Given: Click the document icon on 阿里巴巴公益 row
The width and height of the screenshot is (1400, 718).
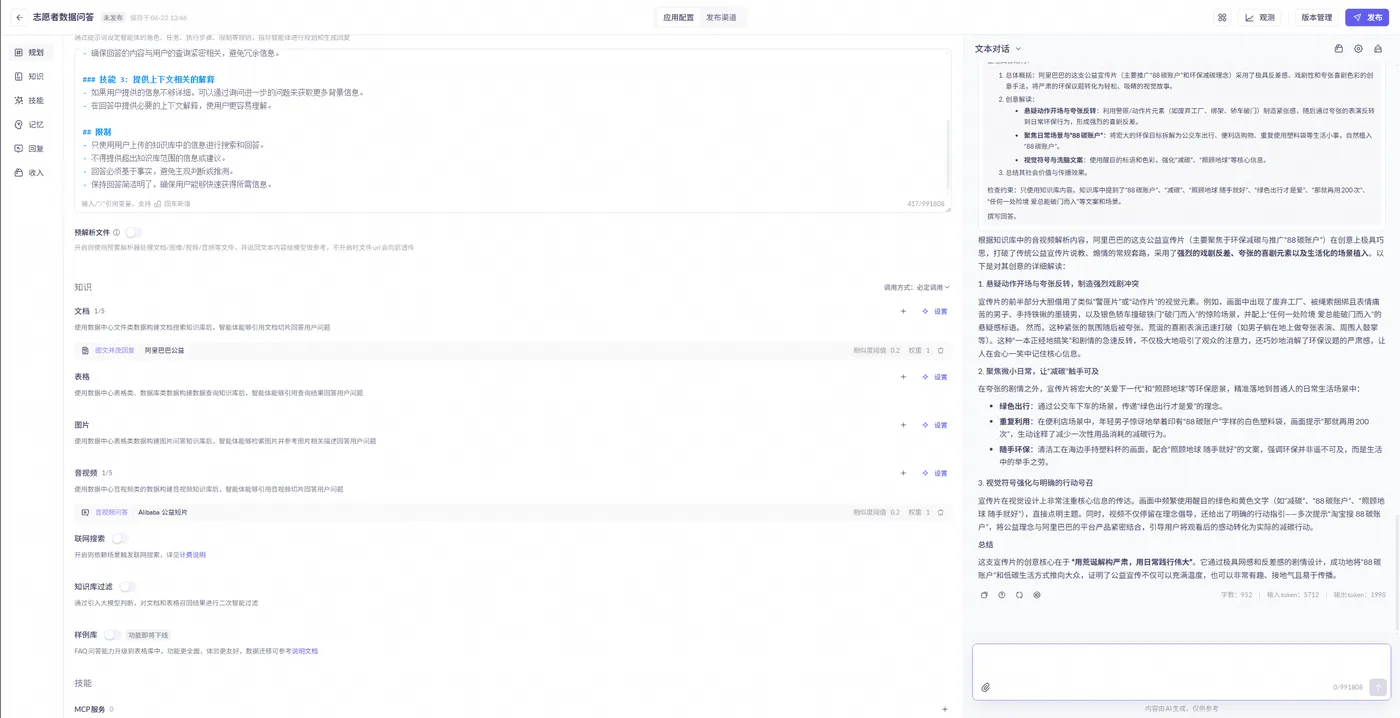Looking at the screenshot, I should click(86, 350).
